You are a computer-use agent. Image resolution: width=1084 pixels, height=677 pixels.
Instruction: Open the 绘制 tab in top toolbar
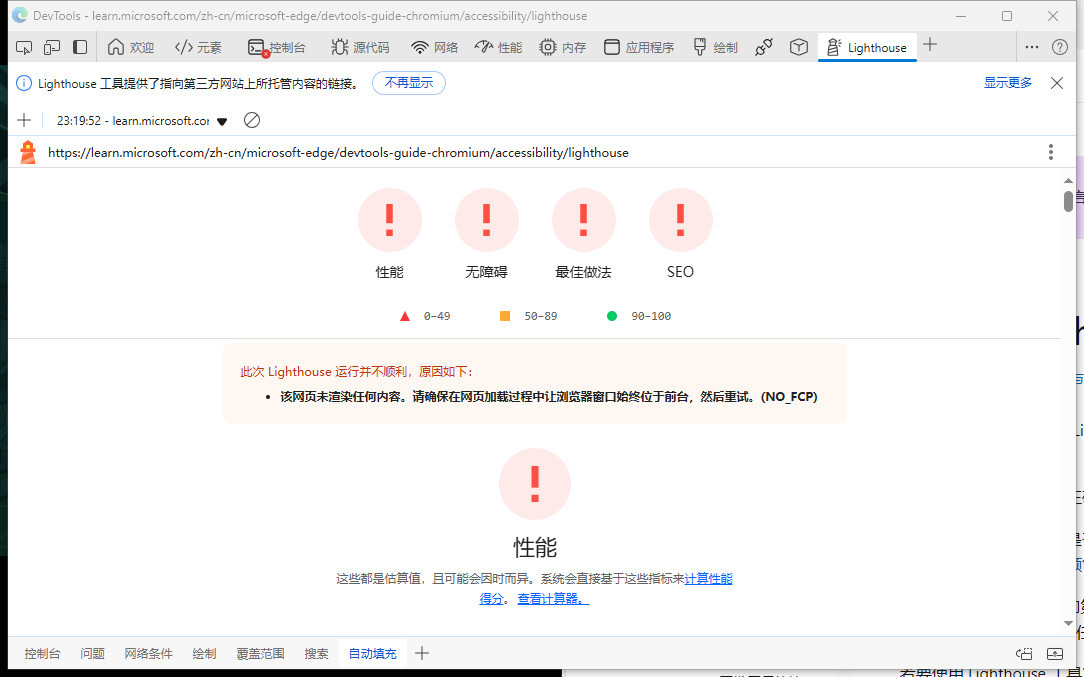(716, 47)
